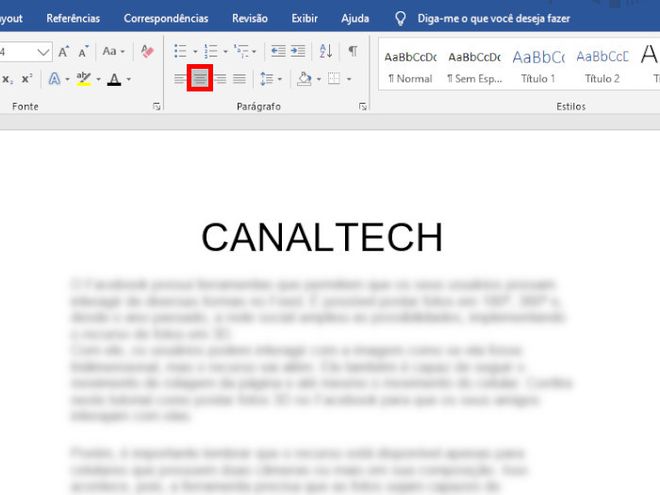Open text effects and typography

[x=54, y=79]
